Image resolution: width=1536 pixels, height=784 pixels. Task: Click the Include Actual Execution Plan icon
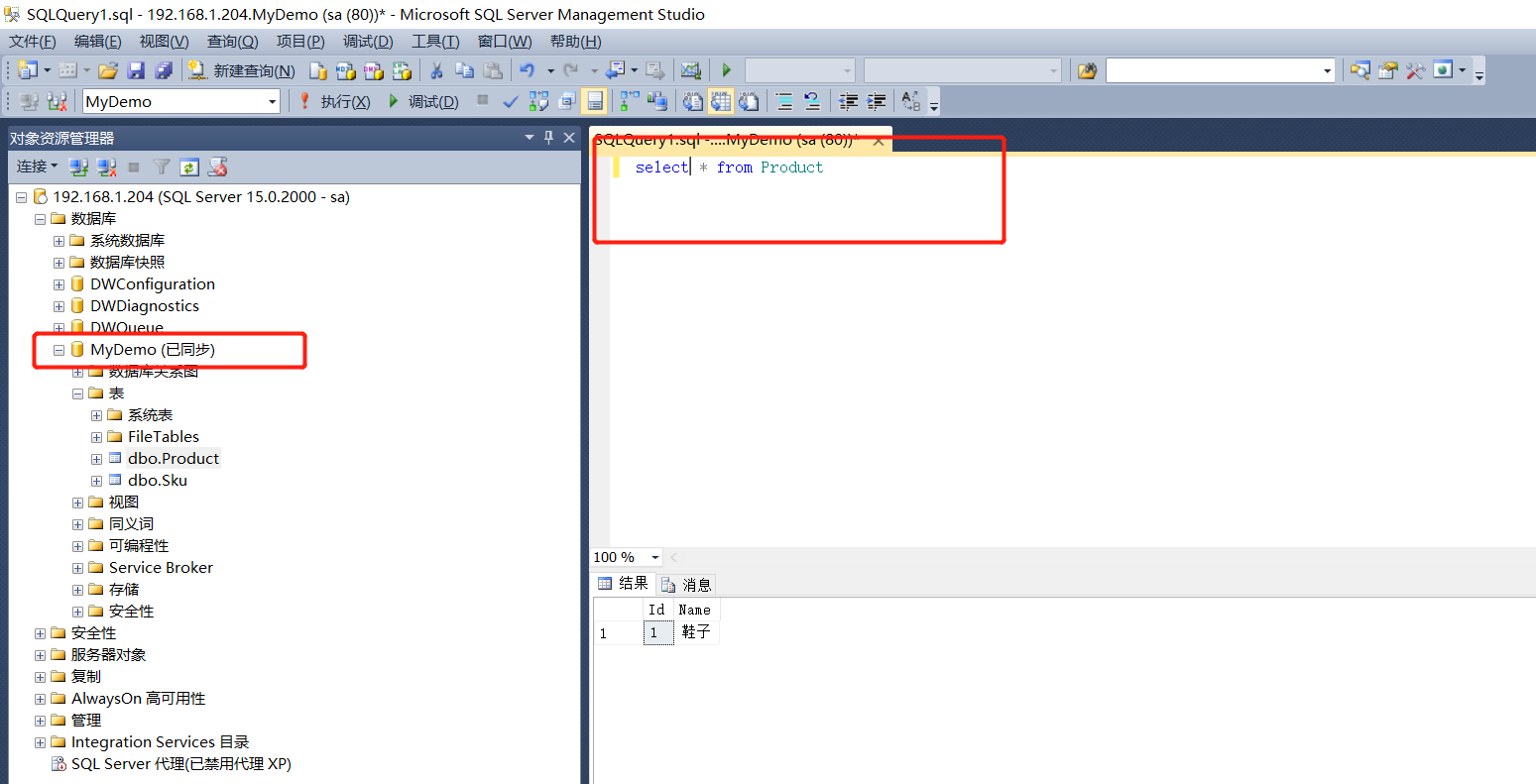629,101
